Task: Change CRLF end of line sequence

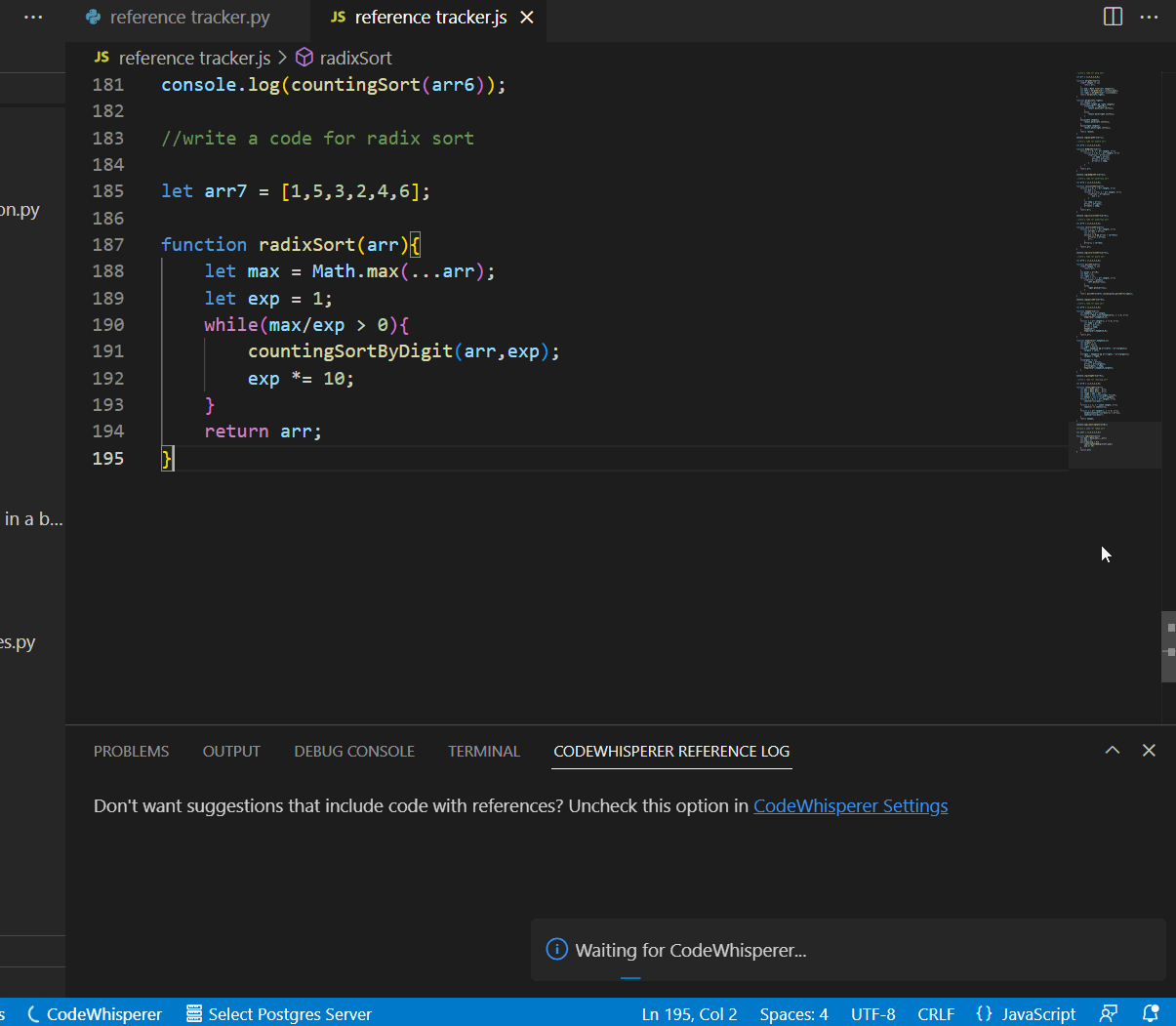Action: [x=935, y=1013]
